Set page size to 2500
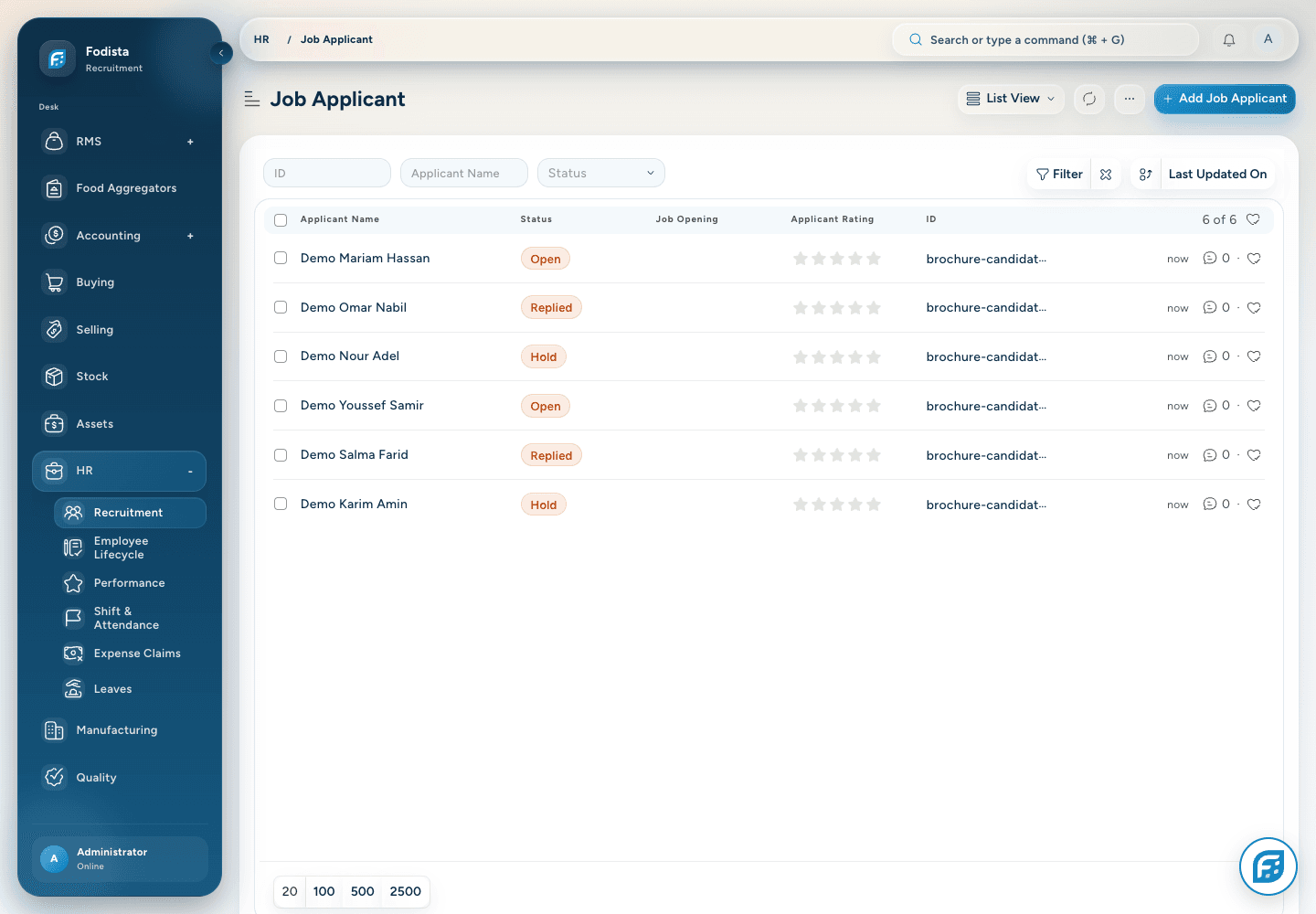 click(x=405, y=891)
